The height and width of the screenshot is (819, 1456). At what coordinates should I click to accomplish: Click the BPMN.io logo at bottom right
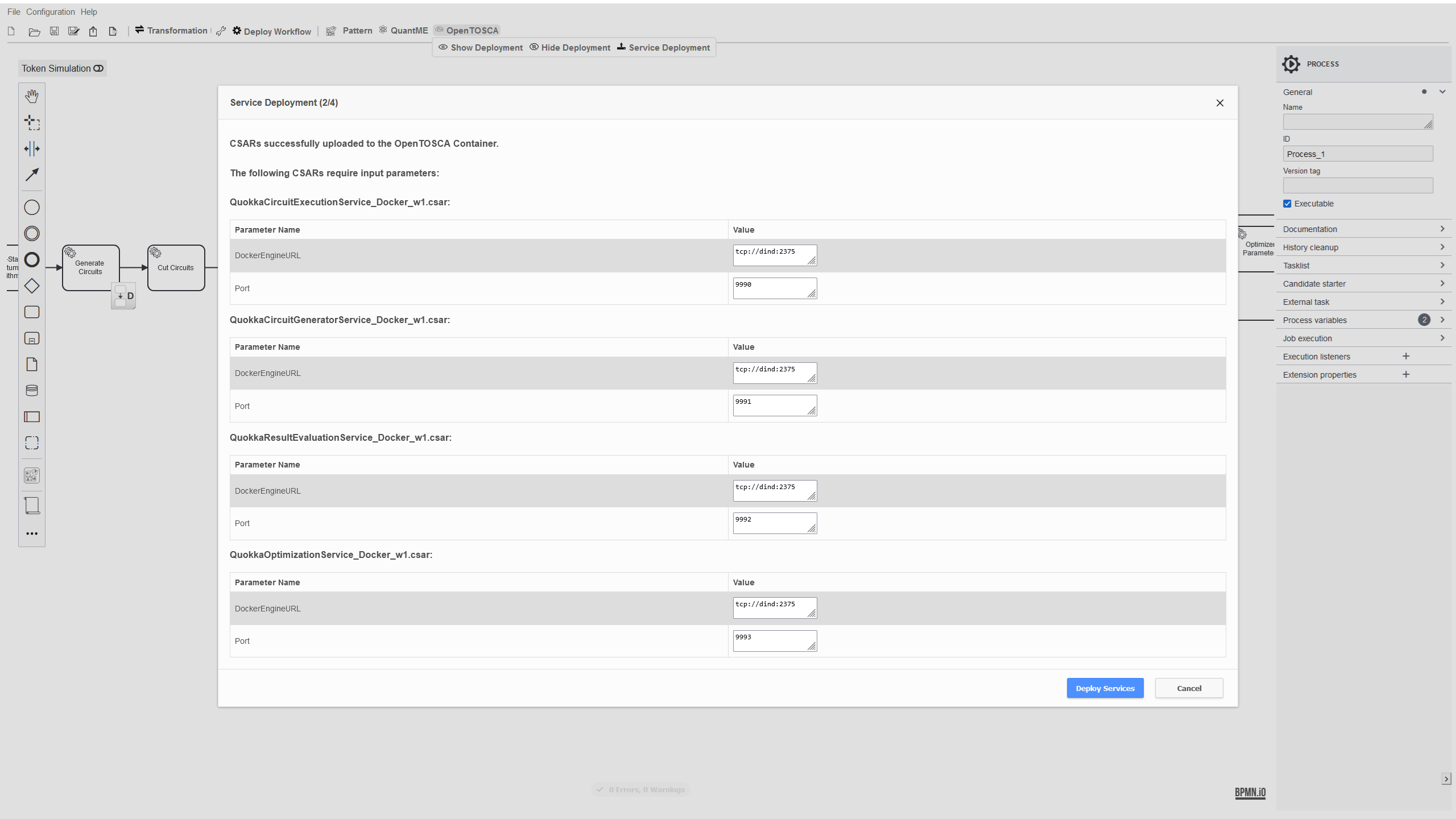click(x=1250, y=791)
